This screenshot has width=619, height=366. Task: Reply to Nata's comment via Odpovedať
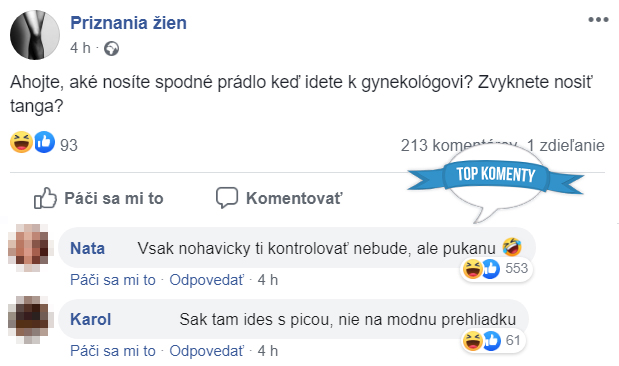(x=207, y=280)
